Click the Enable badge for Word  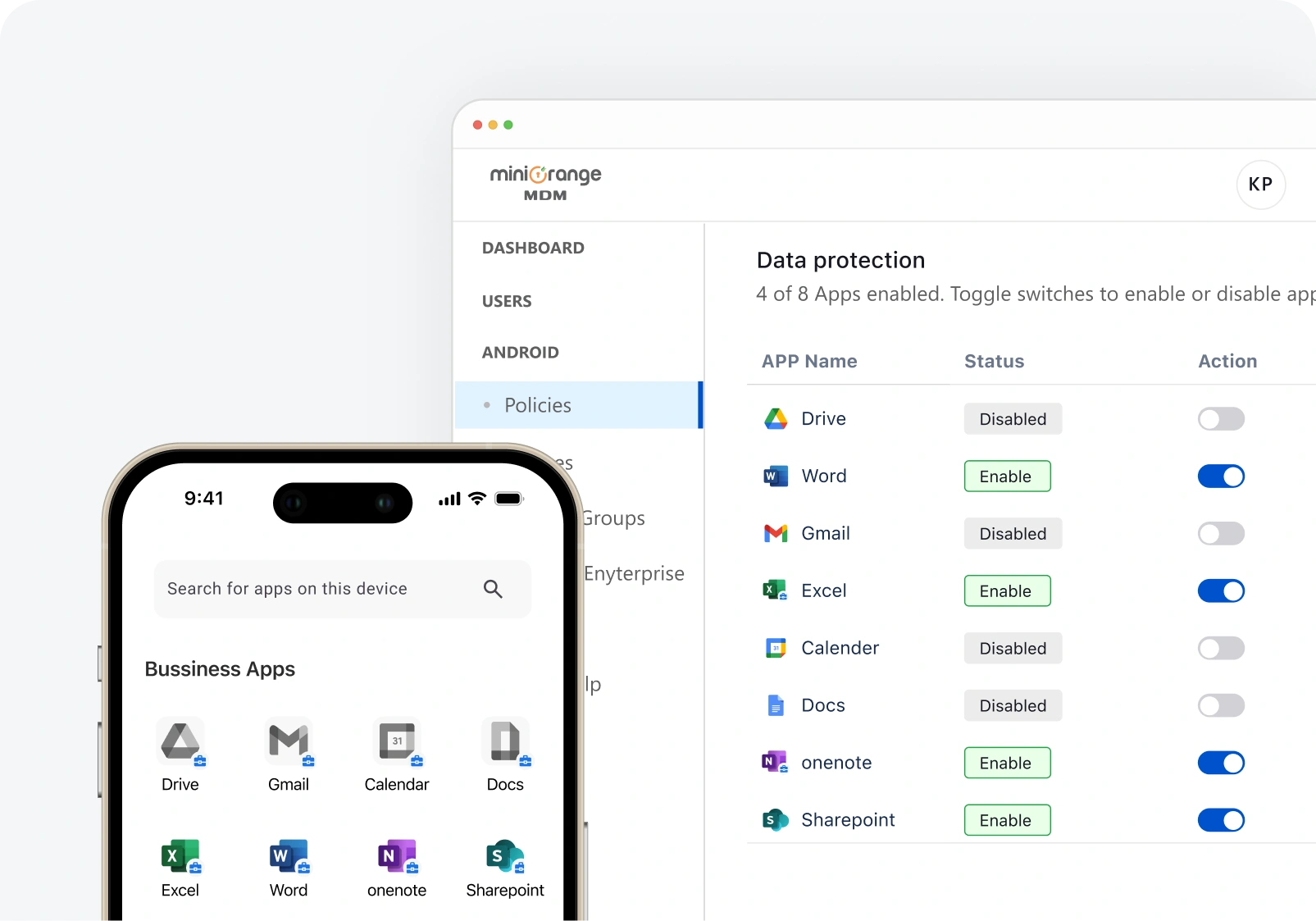coord(1007,476)
